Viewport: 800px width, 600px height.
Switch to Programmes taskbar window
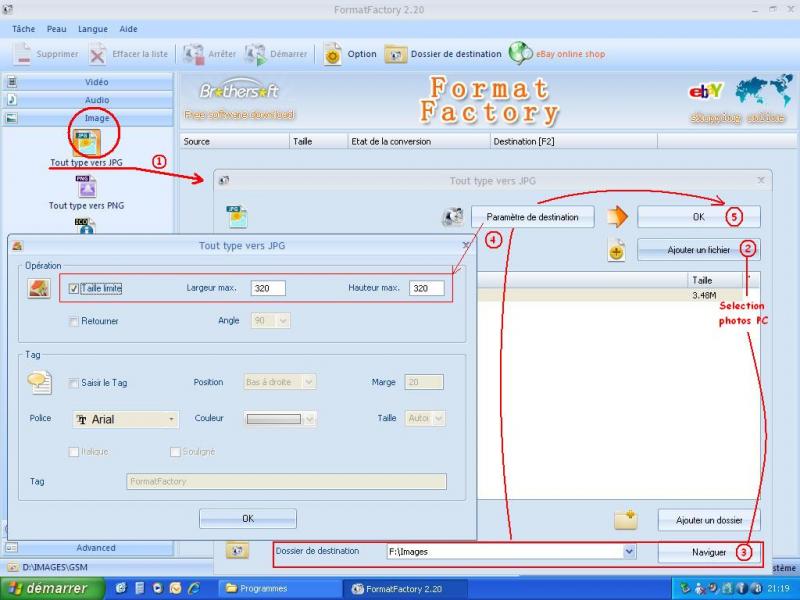coord(280,588)
